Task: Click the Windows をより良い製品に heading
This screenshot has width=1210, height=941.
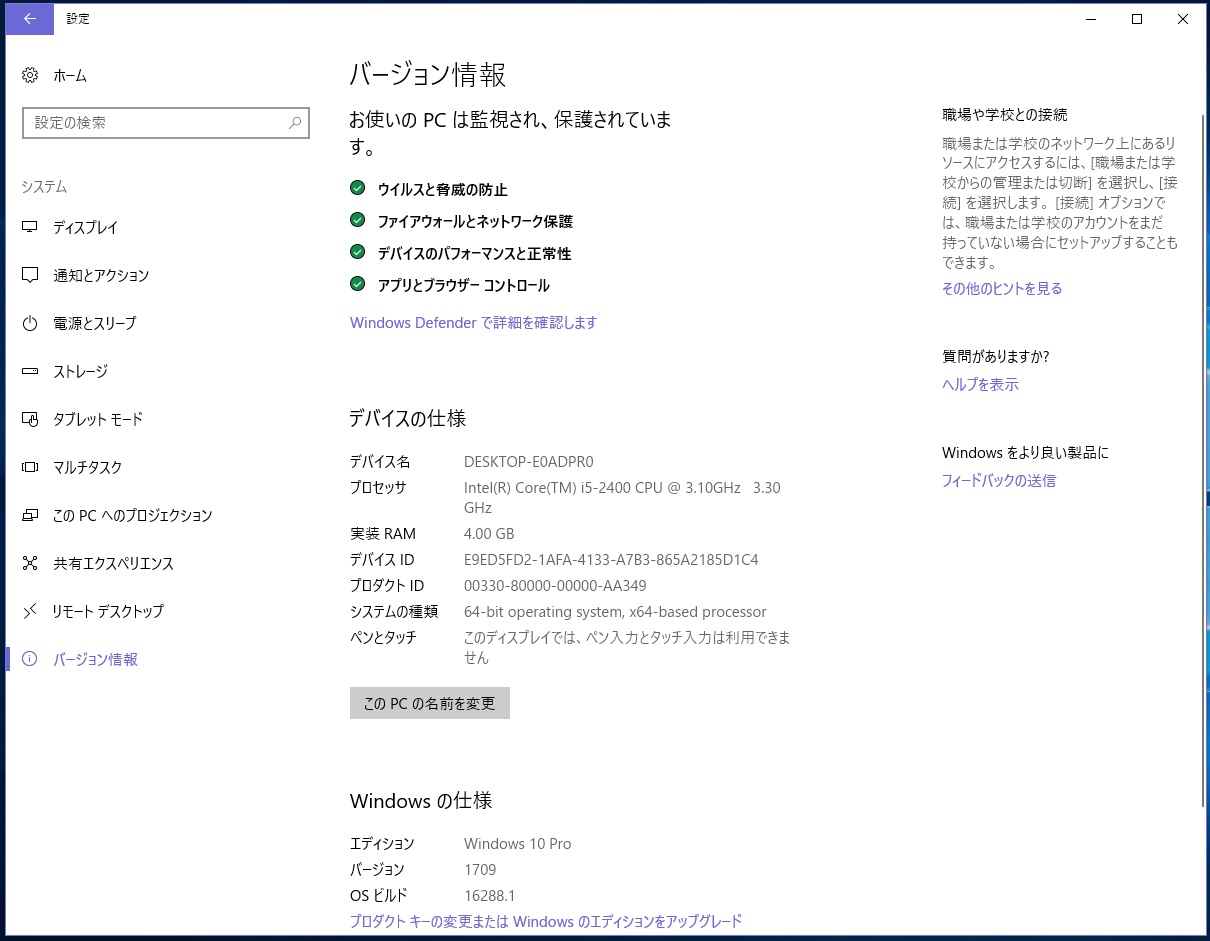Action: [x=1025, y=453]
